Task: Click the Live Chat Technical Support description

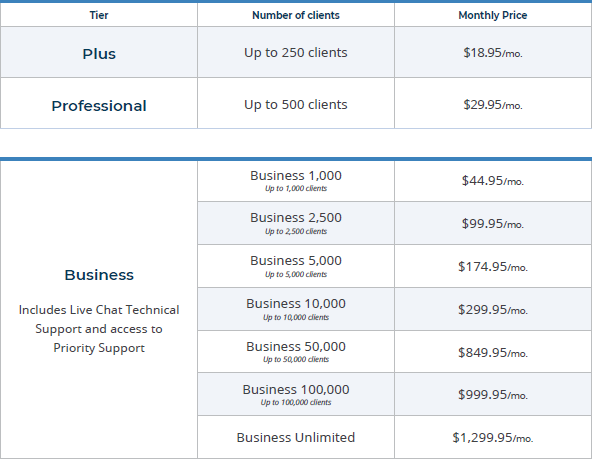Action: point(99,329)
